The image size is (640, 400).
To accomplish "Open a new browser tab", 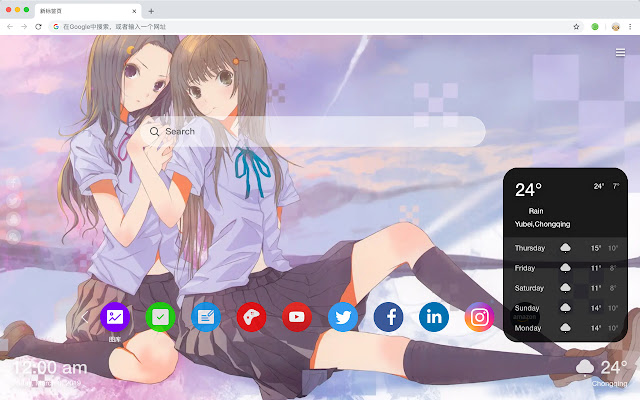I will click(151, 11).
